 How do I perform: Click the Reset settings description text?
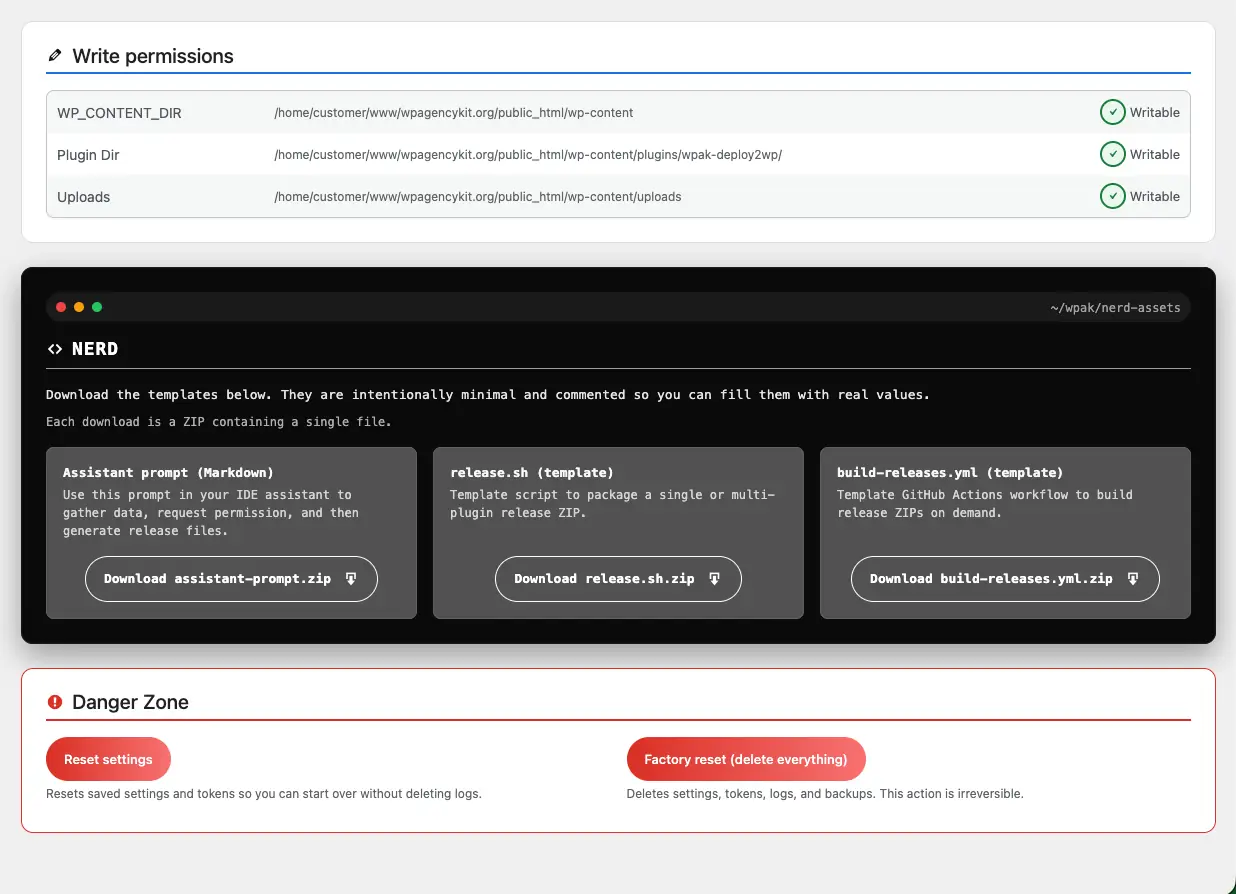pyautogui.click(x=264, y=794)
